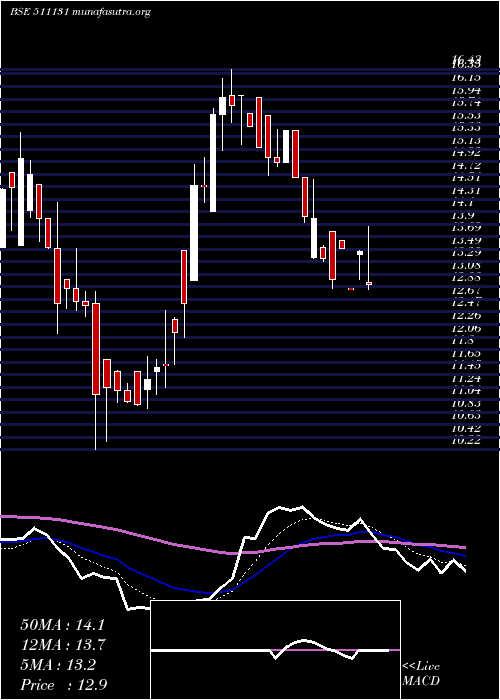Select the 5MA : 13.2 label
The height and width of the screenshot is (700, 500).
tap(58, 665)
